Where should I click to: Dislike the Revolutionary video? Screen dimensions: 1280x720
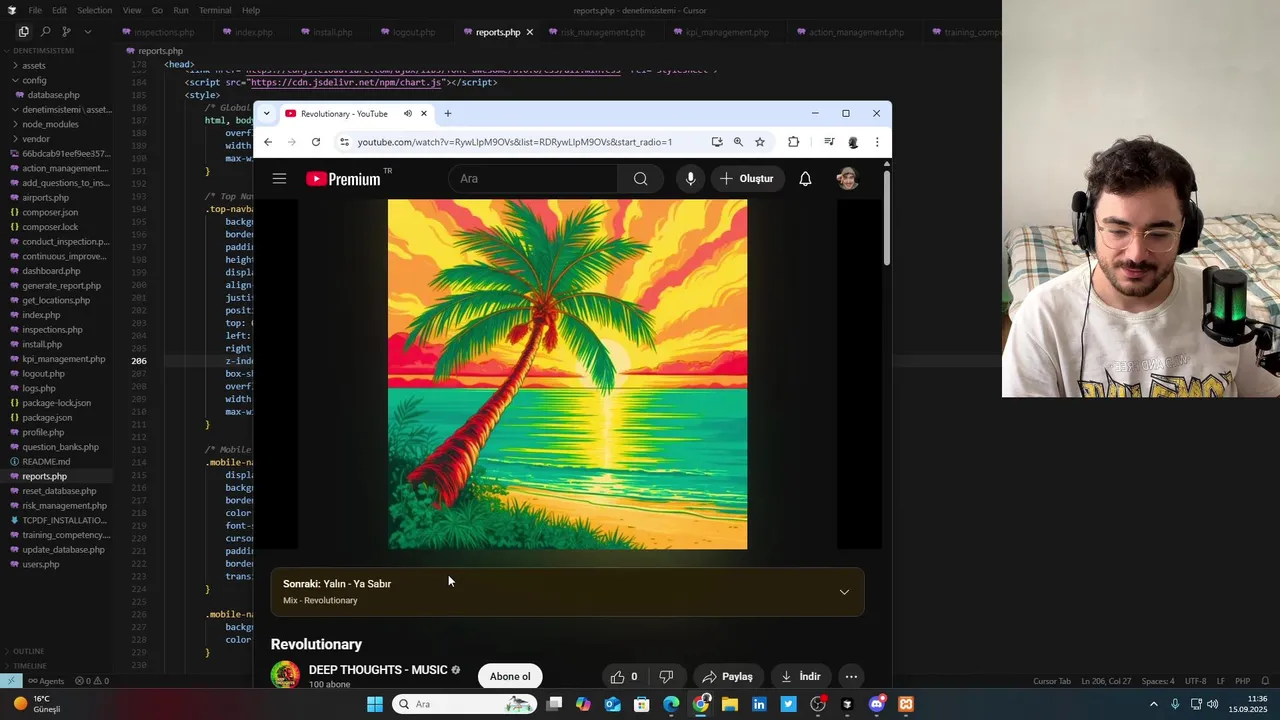point(666,676)
